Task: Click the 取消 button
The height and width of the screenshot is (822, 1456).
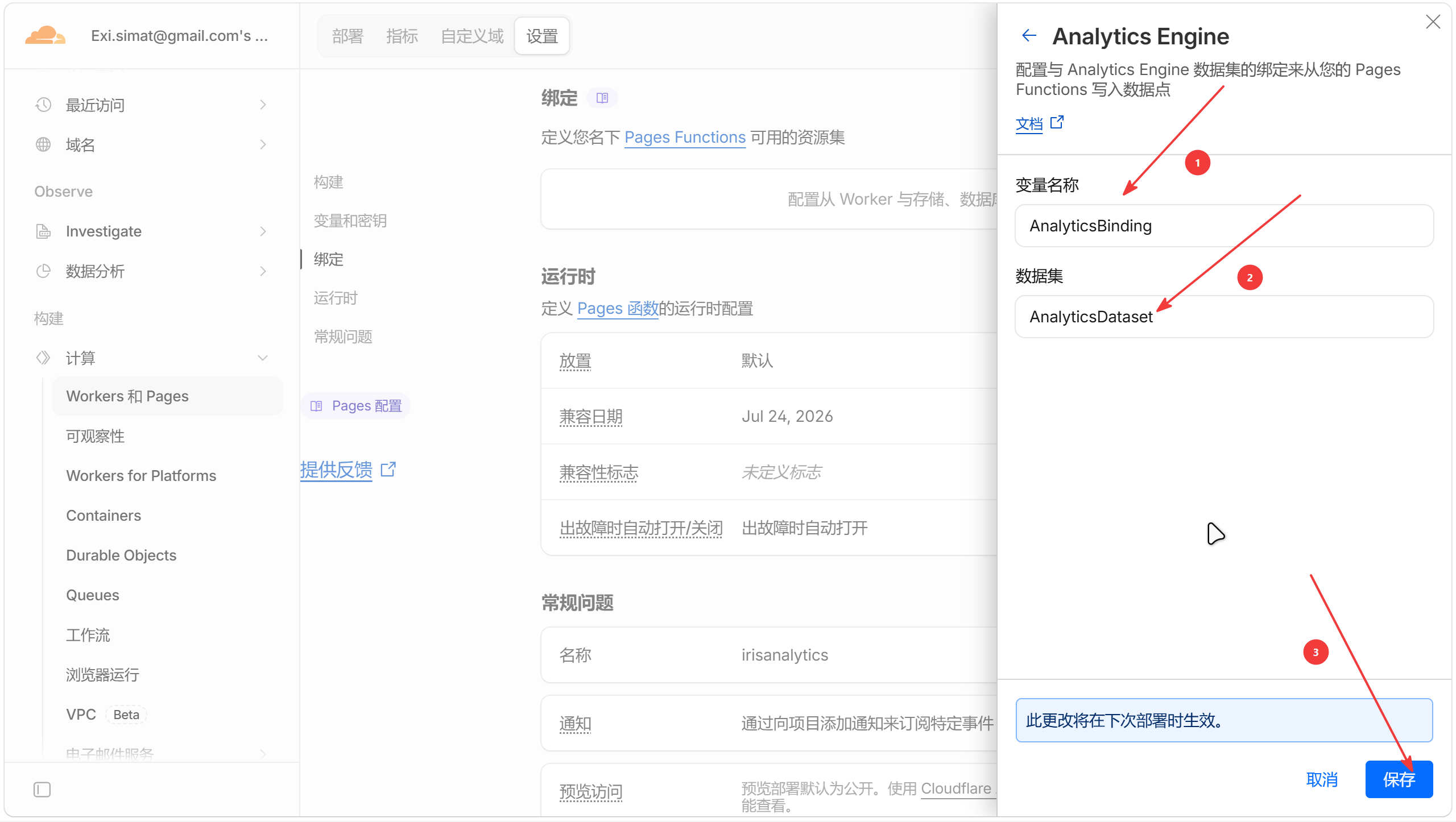Action: [1322, 779]
